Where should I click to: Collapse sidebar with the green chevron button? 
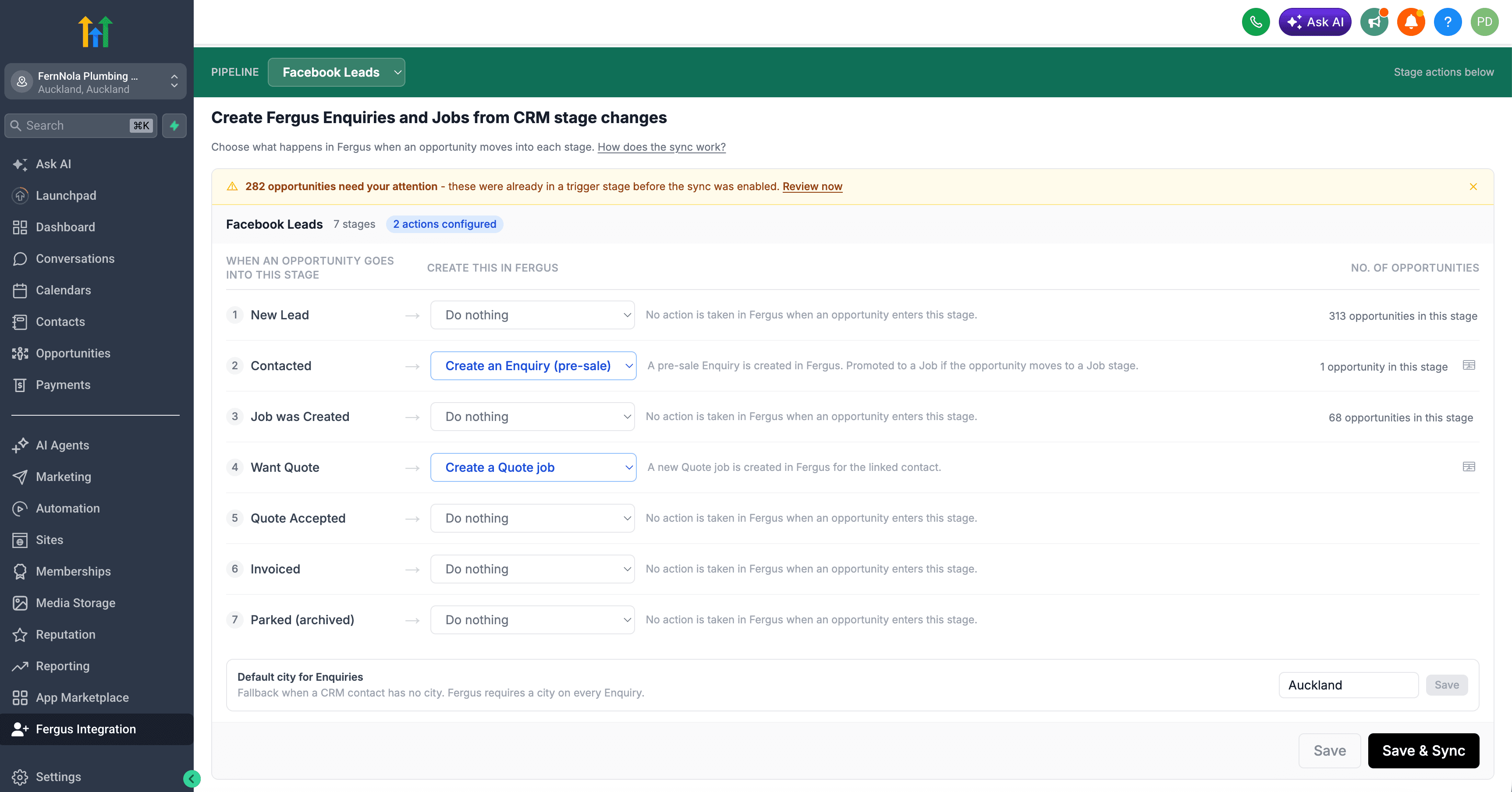click(x=192, y=778)
